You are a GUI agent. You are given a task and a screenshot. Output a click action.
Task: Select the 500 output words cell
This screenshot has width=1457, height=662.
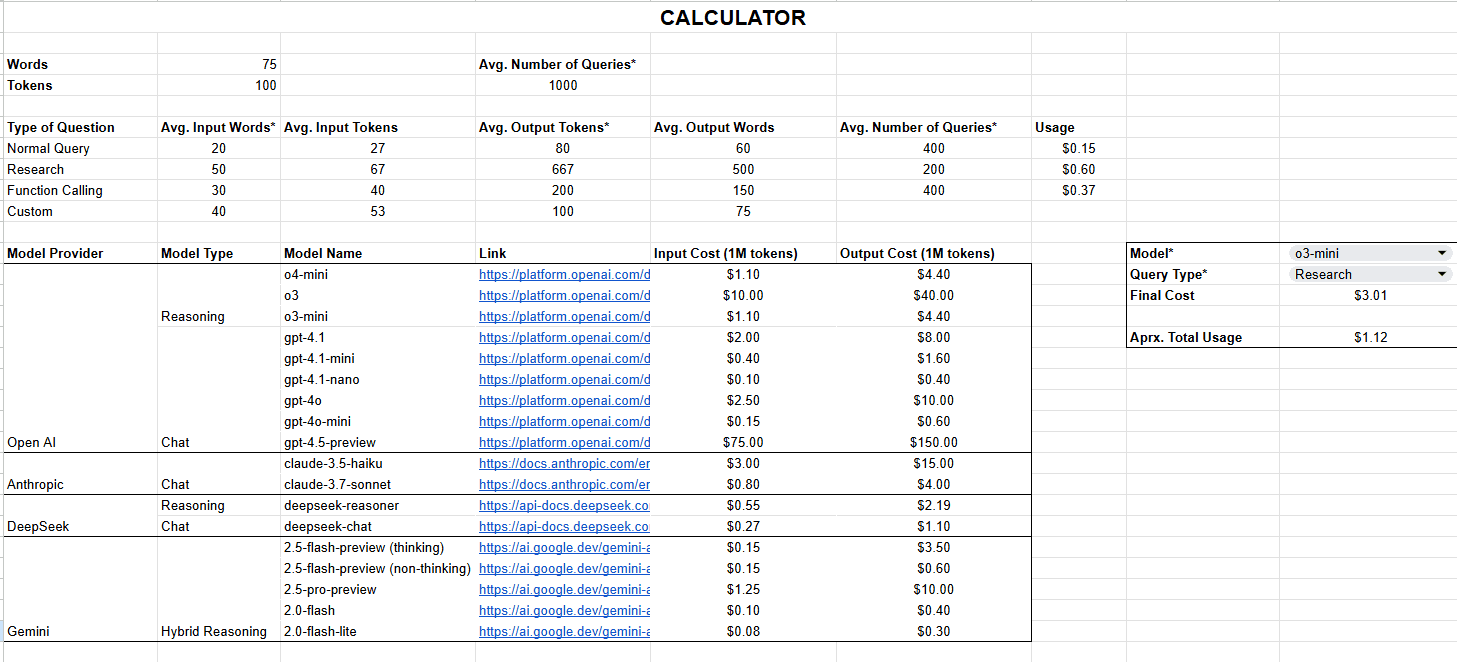[x=743, y=169]
